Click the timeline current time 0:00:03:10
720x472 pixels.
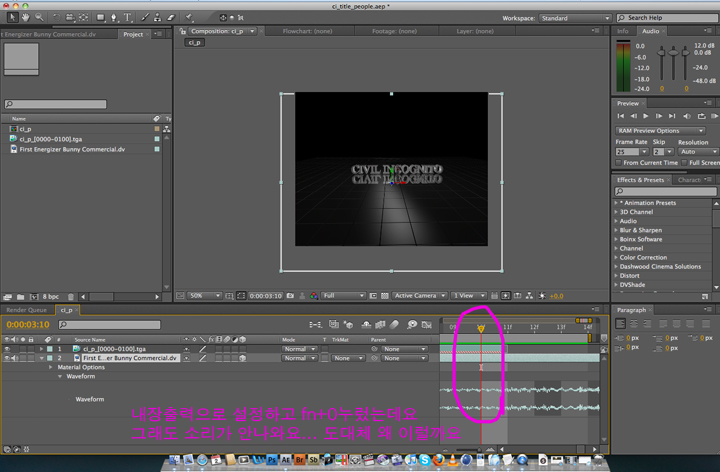coord(28,325)
